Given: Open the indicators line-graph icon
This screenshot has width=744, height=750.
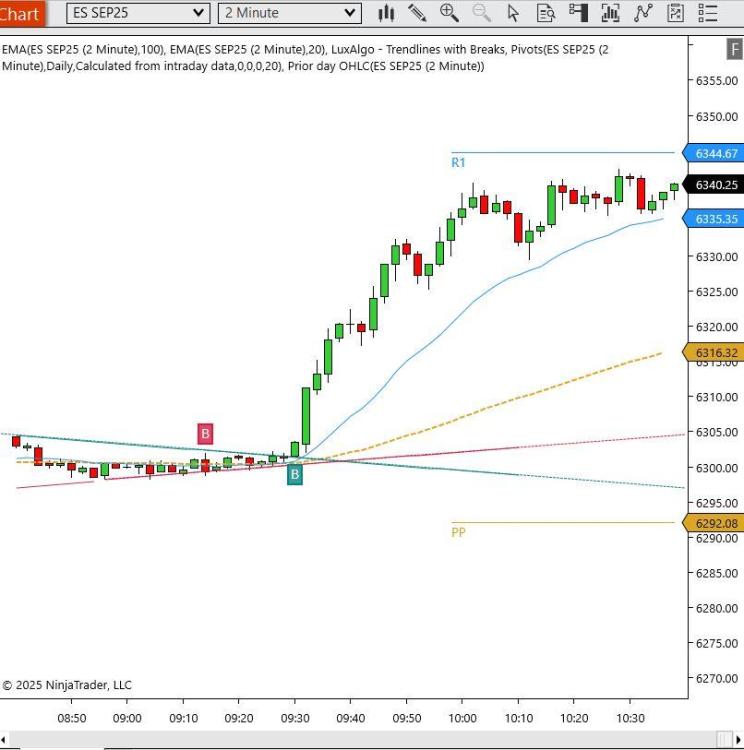Looking at the screenshot, I should click(x=643, y=13).
